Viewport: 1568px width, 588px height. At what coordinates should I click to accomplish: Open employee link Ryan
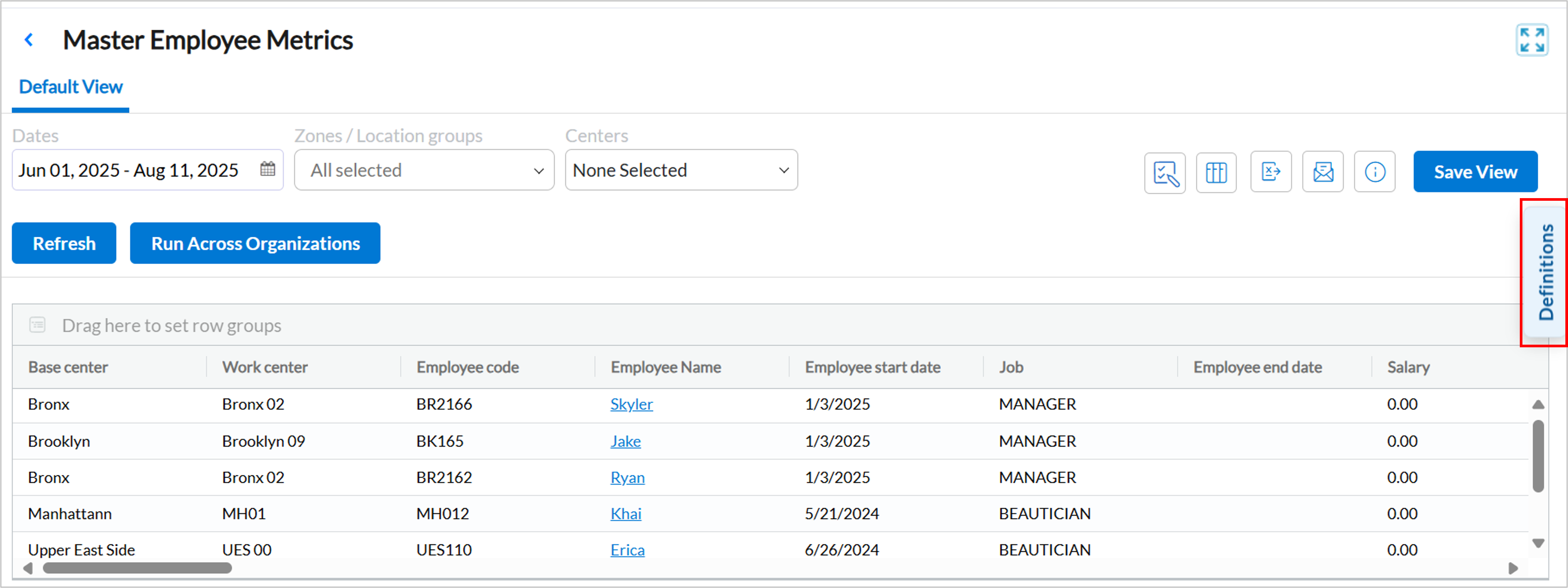pyautogui.click(x=627, y=477)
